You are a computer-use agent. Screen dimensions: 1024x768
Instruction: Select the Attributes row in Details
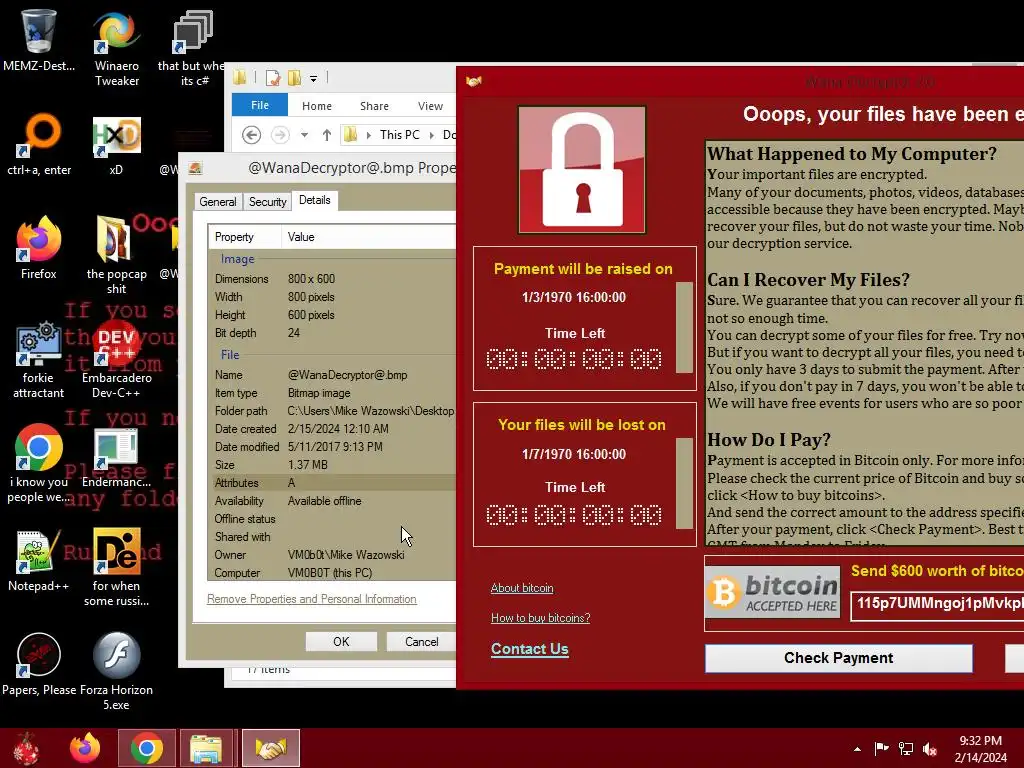332,483
